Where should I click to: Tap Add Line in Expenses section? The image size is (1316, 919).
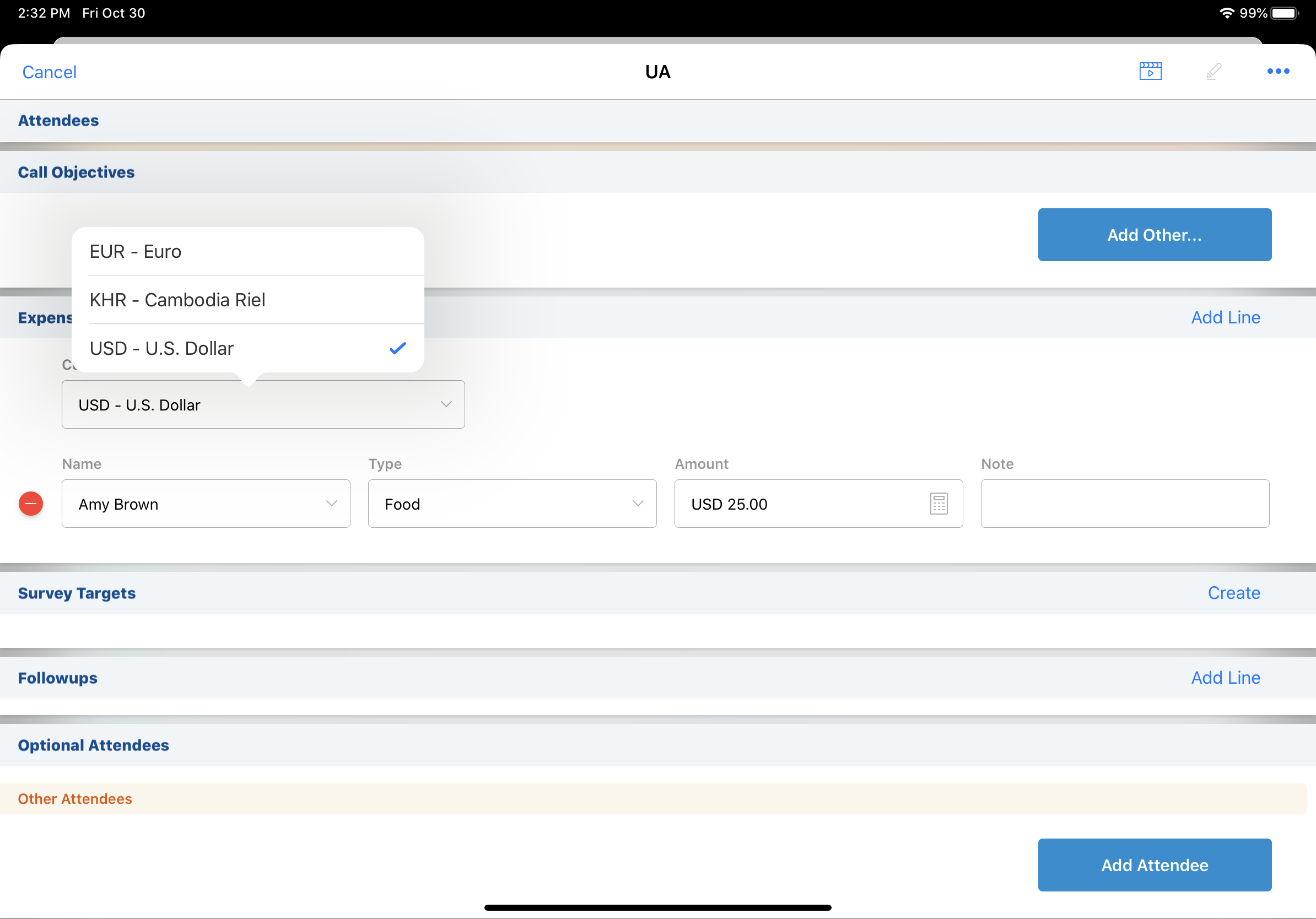click(1226, 317)
